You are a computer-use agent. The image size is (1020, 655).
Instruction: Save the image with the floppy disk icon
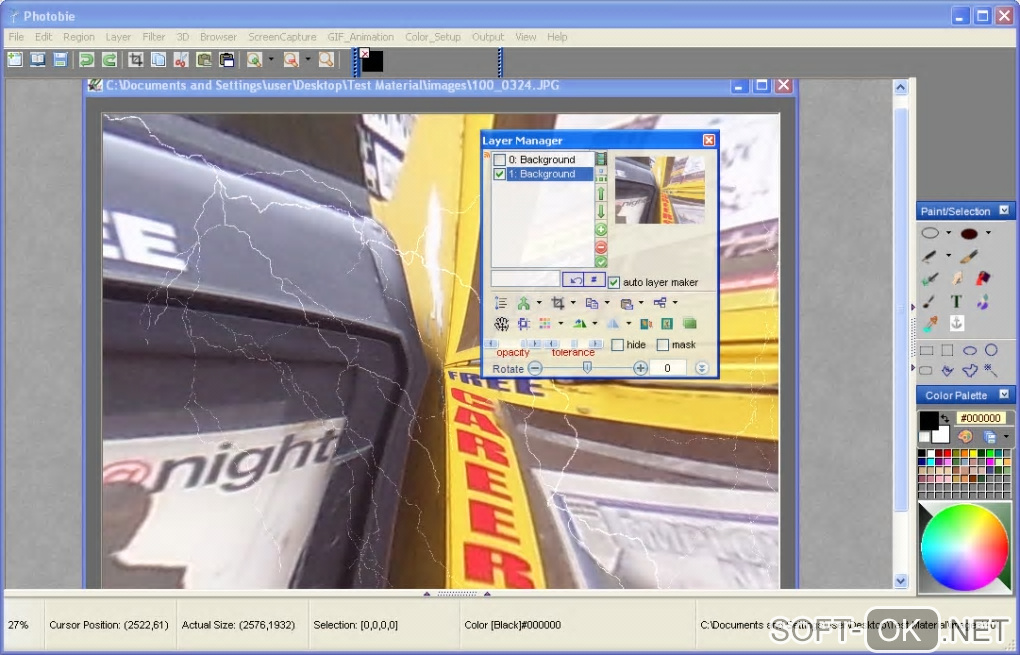60,60
